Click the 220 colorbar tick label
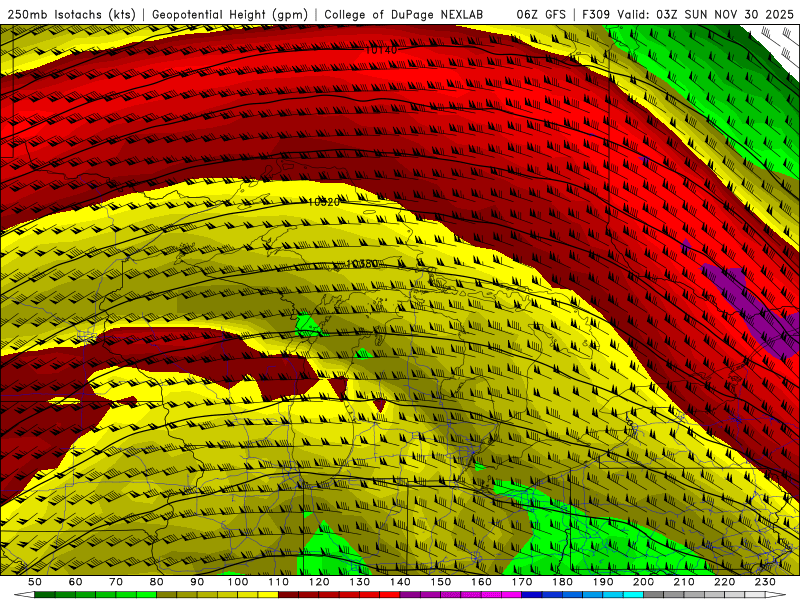This screenshot has height=600, width=800. 724,582
